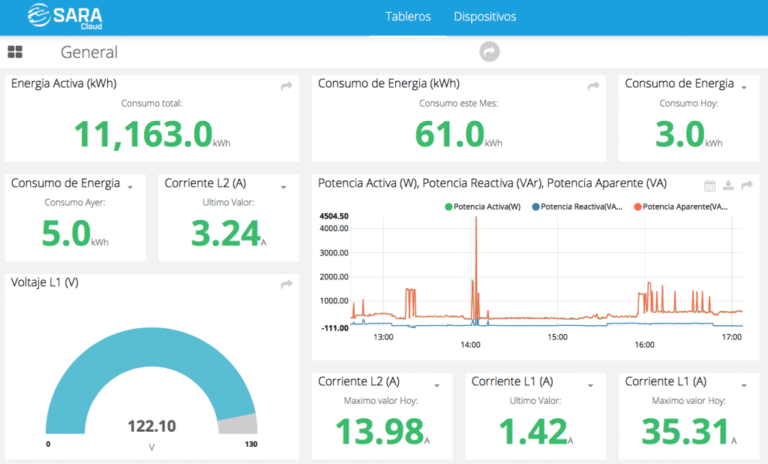
Task: Open dropdown on Corriente L2 Ultimo Valor widget
Action: [x=284, y=186]
